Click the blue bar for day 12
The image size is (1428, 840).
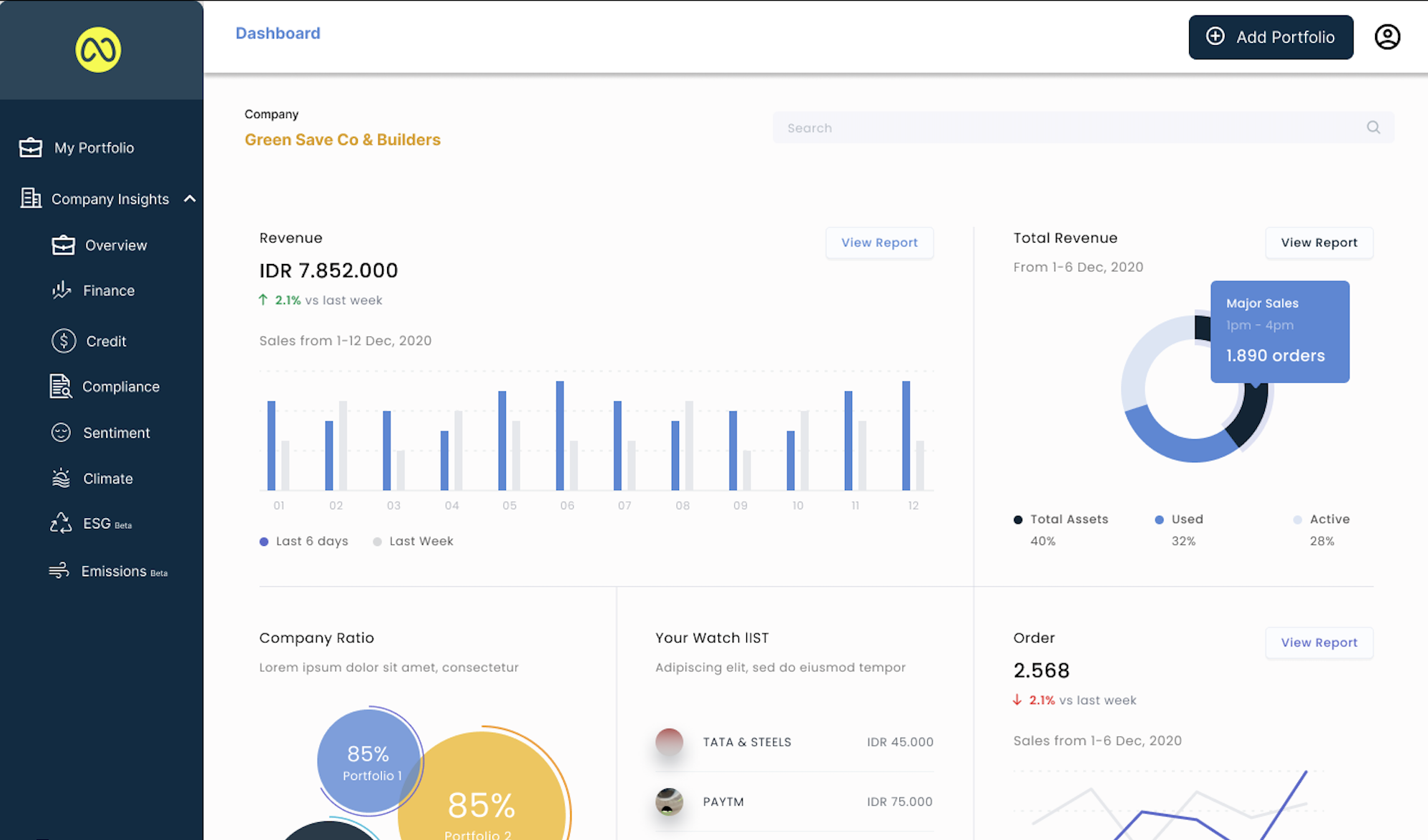906,435
